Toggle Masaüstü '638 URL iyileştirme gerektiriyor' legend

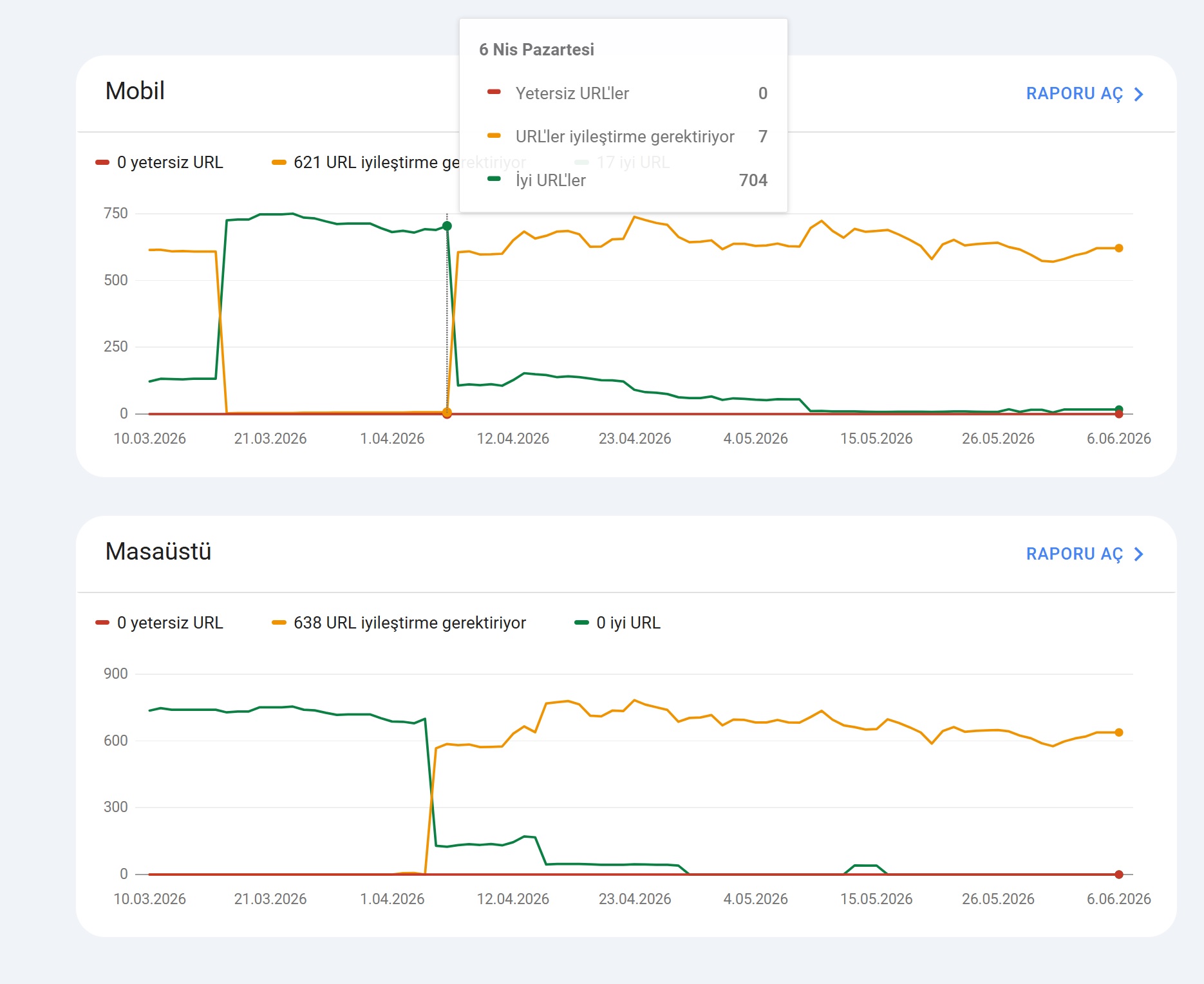399,623
